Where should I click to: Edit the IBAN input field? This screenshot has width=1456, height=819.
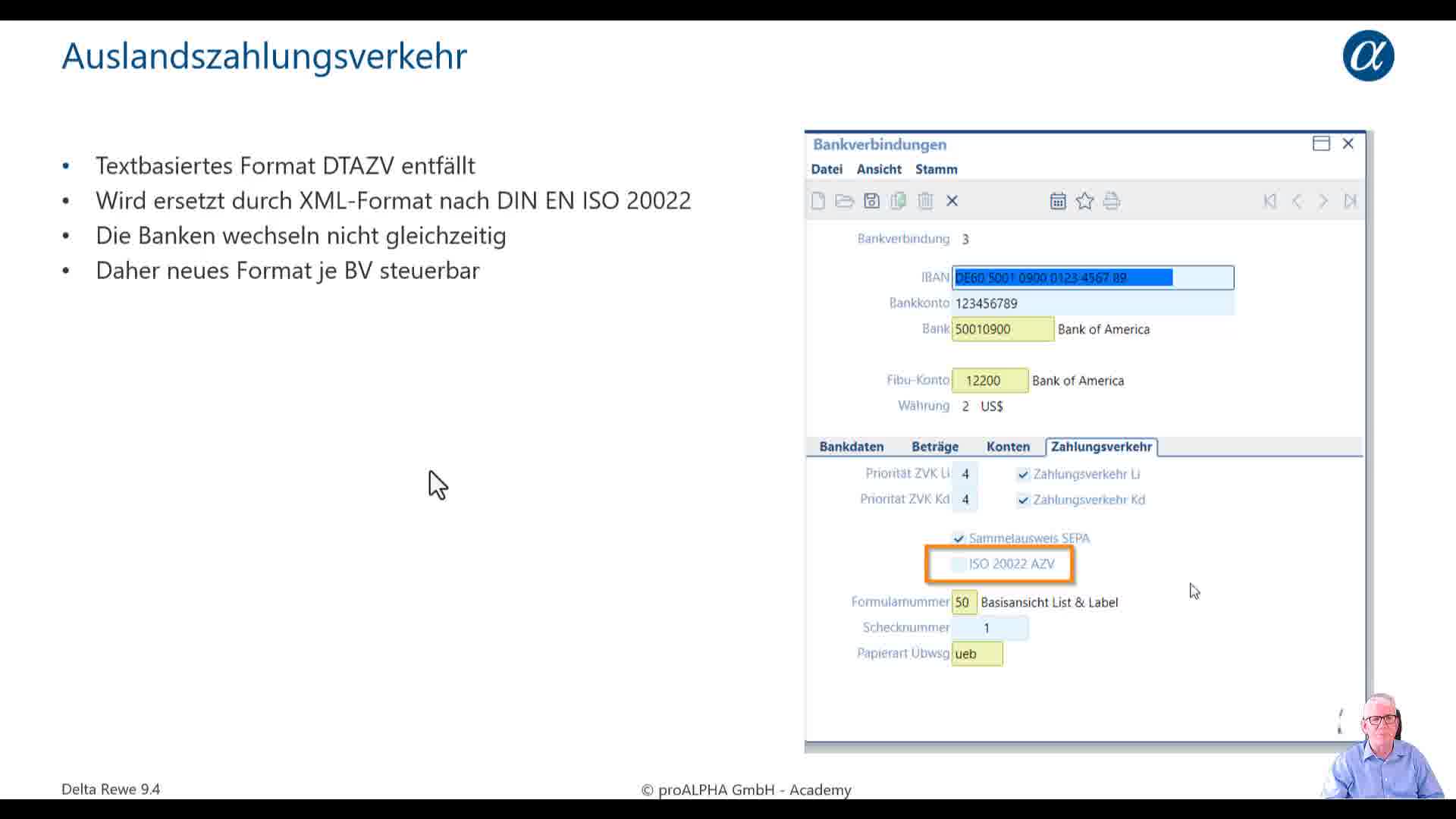tap(1091, 277)
